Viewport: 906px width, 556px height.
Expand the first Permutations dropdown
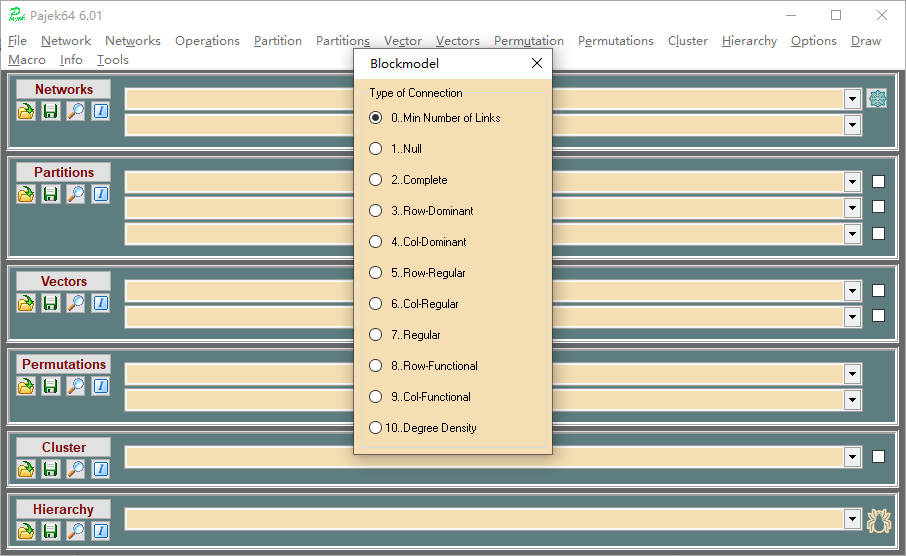point(852,373)
